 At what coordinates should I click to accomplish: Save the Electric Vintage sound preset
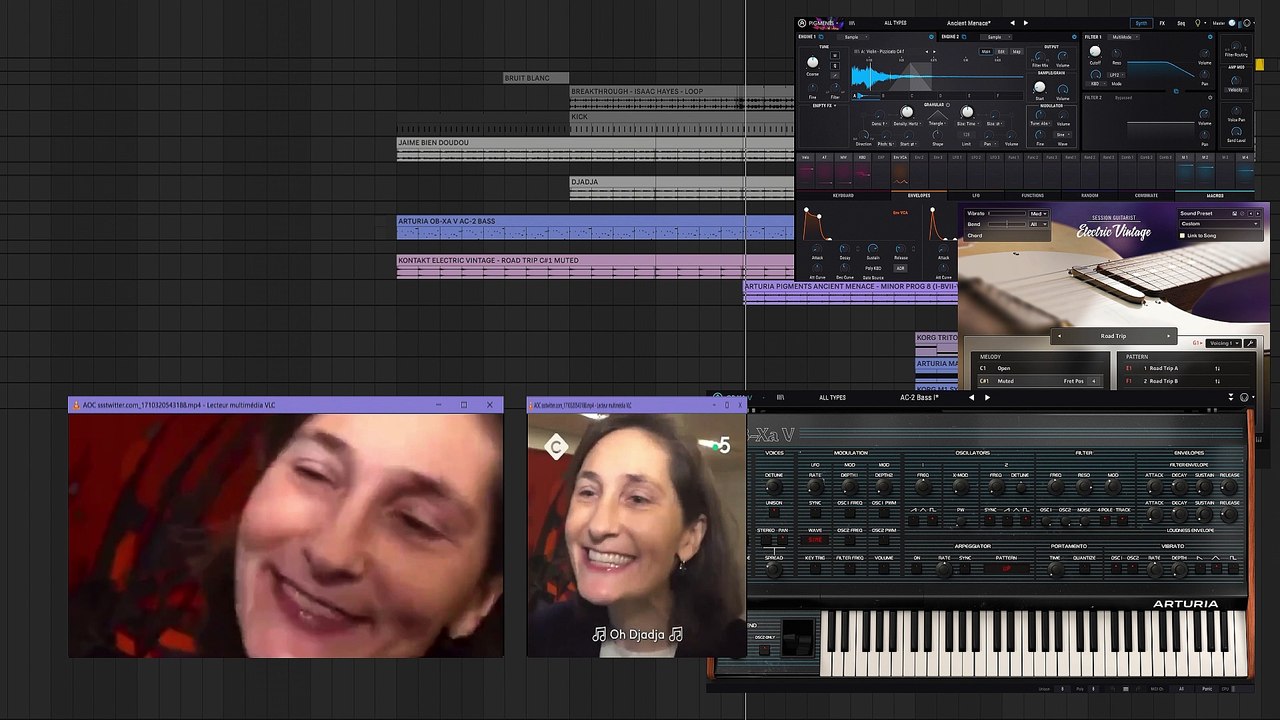point(1235,213)
